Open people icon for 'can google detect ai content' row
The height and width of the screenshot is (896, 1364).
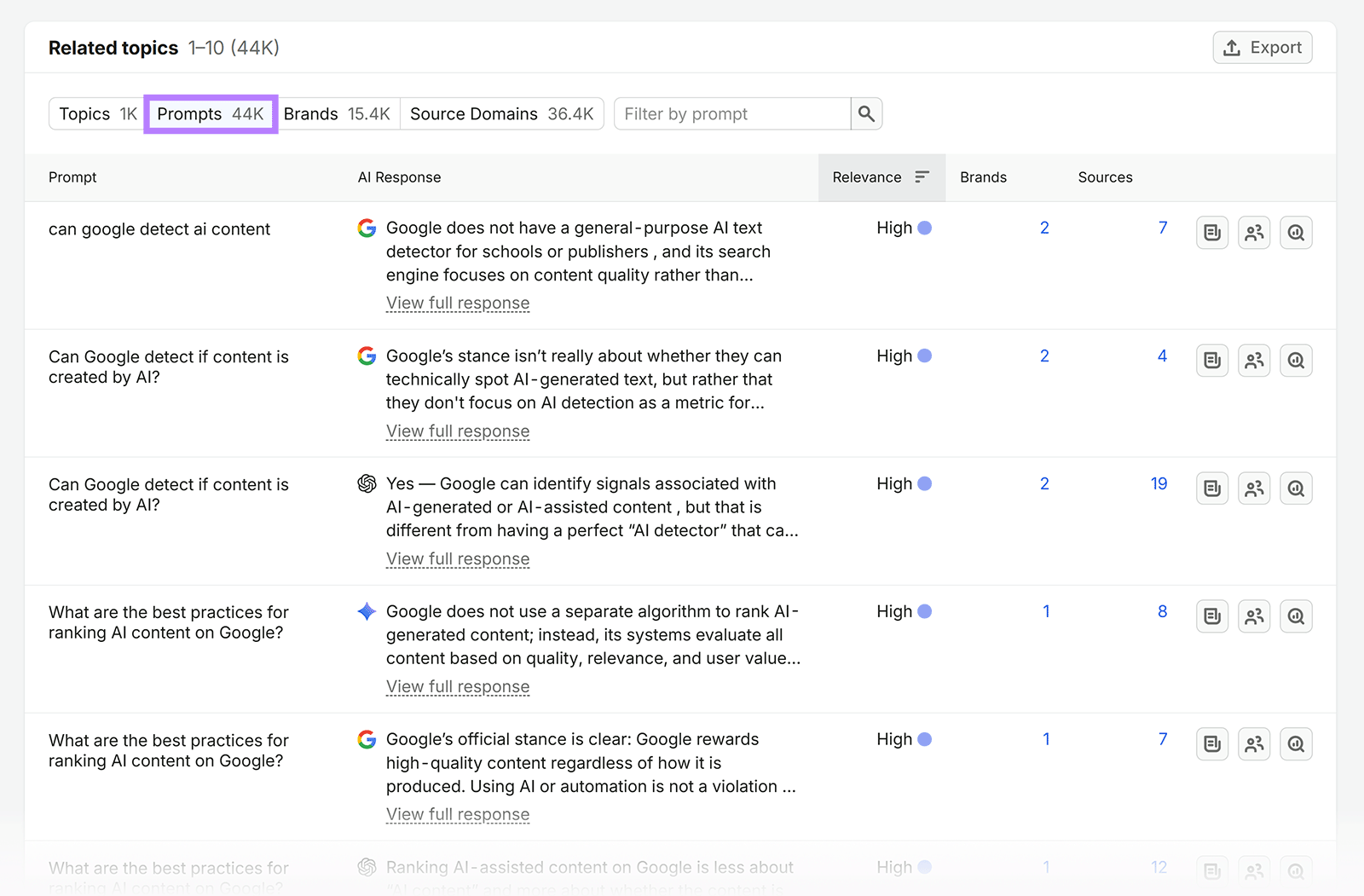coord(1254,233)
